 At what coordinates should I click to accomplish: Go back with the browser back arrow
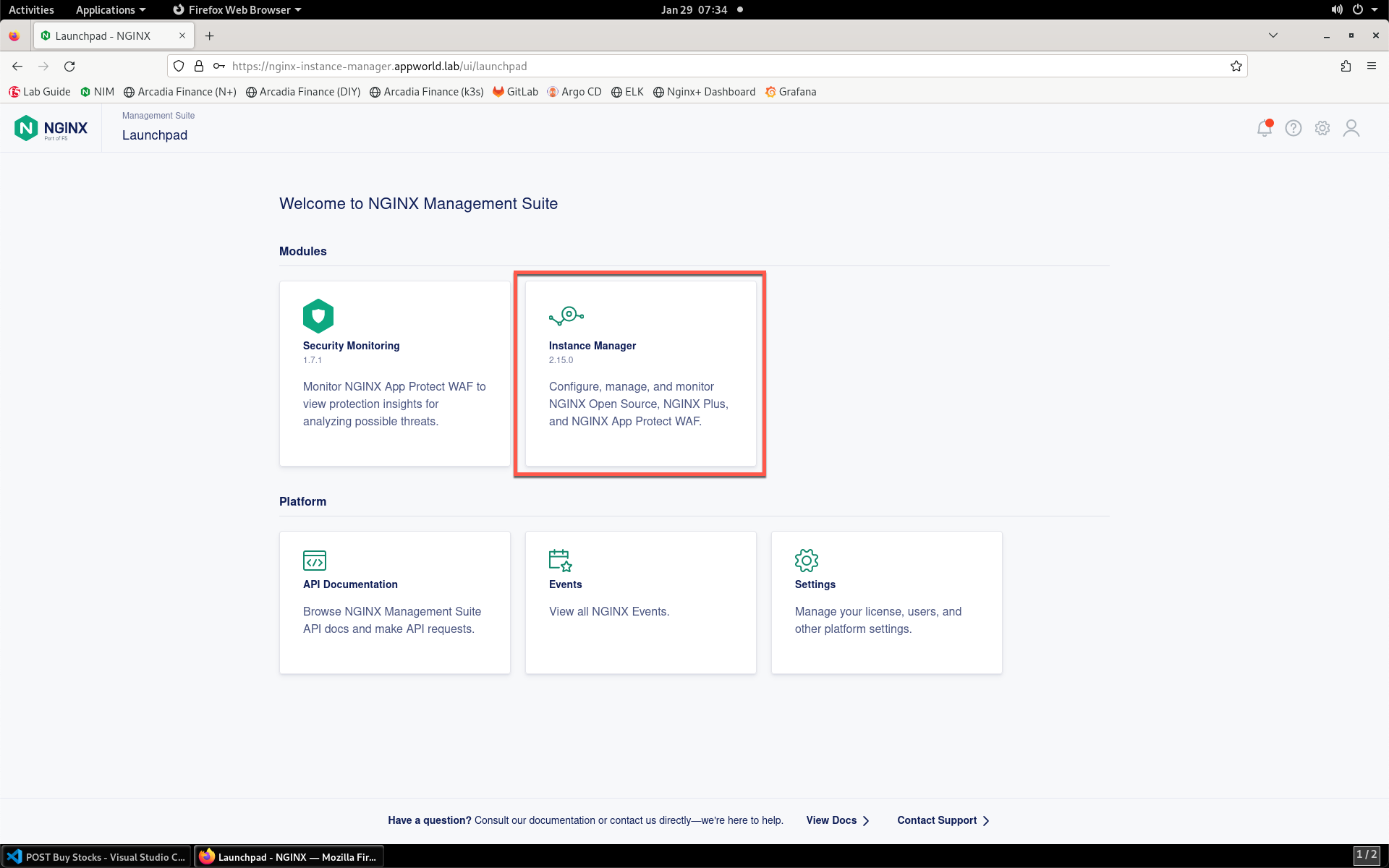[17, 66]
